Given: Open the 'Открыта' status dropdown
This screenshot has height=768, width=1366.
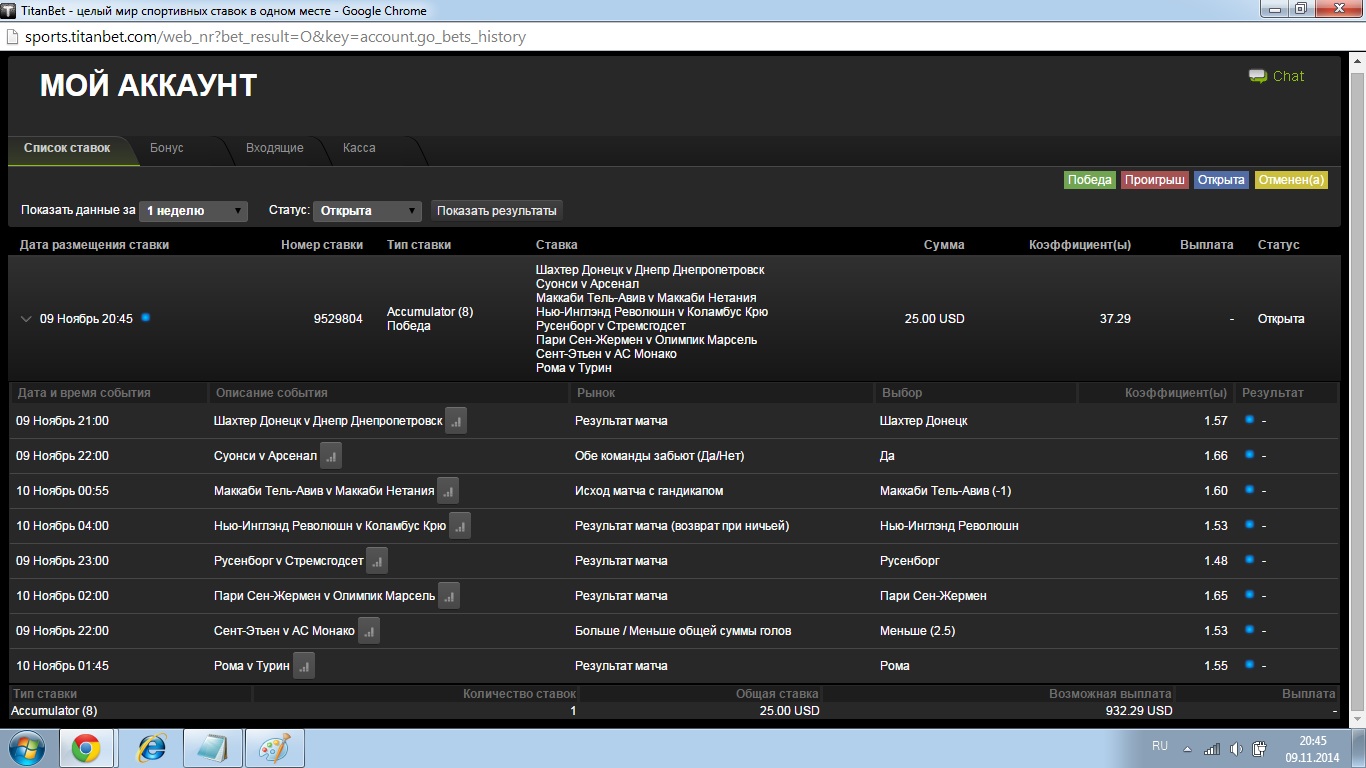Looking at the screenshot, I should tap(368, 211).
